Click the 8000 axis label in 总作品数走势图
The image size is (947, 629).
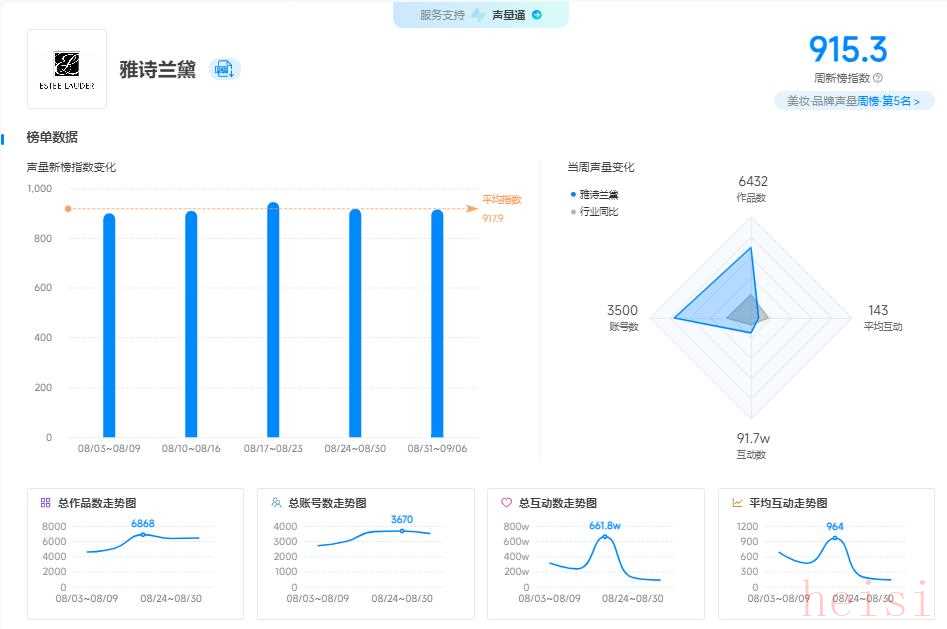(54, 526)
